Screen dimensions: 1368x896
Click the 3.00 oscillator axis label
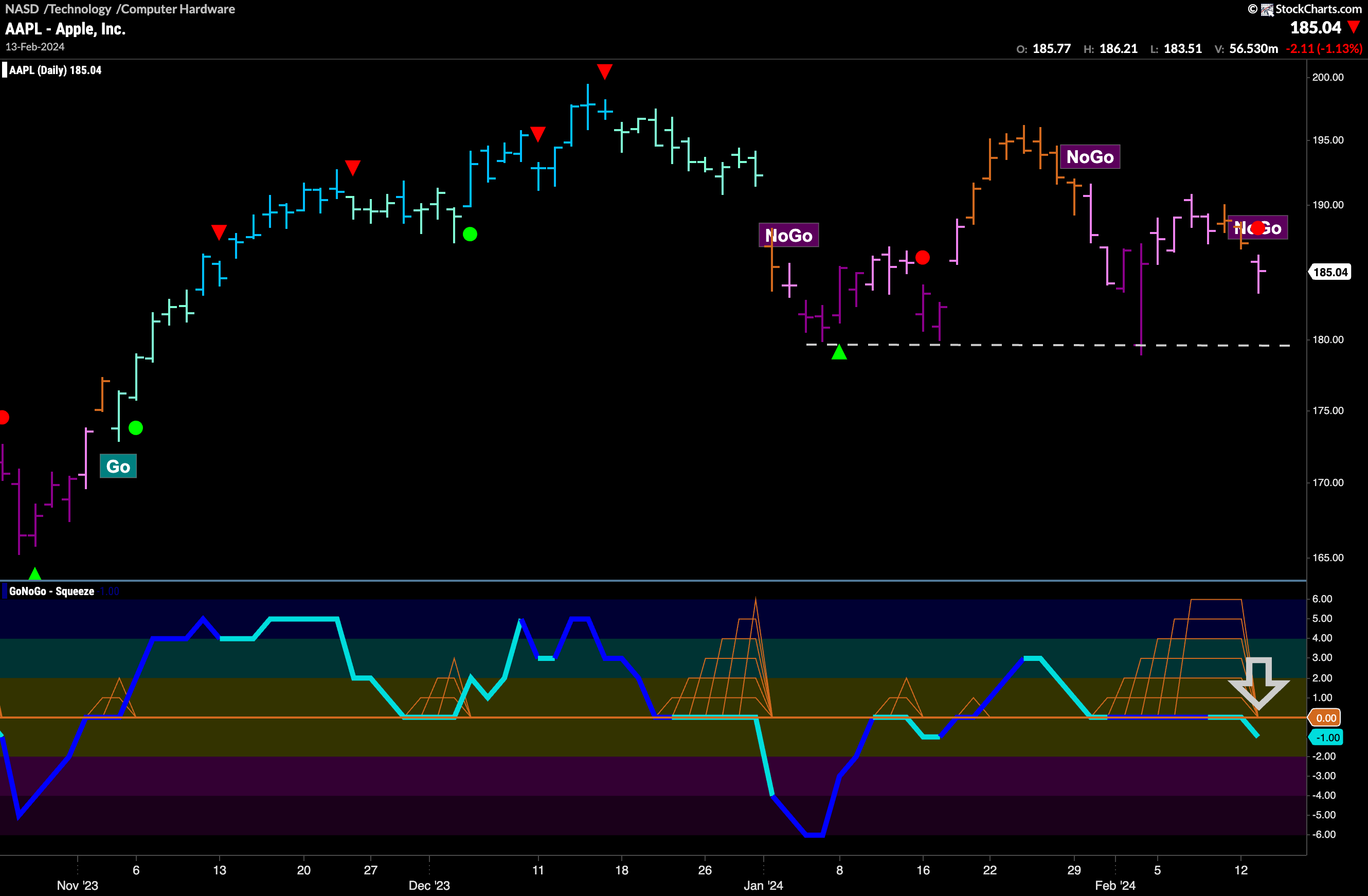(x=1322, y=657)
